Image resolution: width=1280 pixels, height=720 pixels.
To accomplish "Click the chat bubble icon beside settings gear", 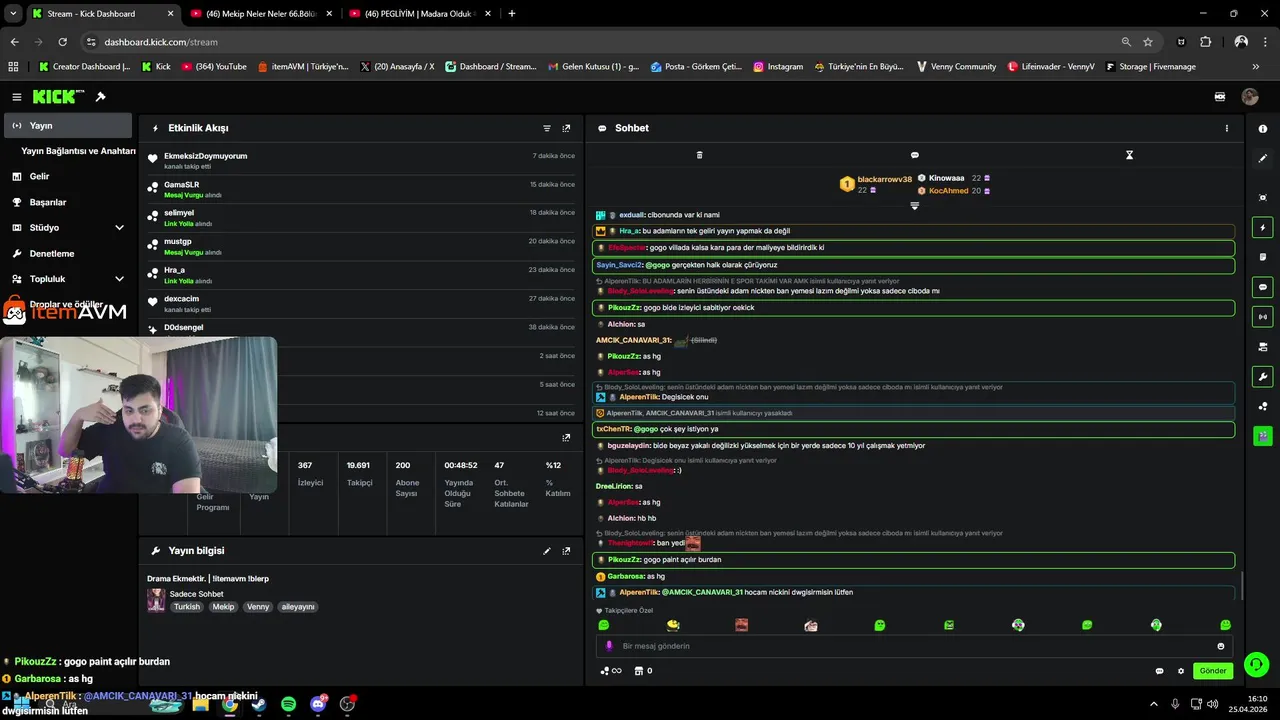I will click(1160, 671).
